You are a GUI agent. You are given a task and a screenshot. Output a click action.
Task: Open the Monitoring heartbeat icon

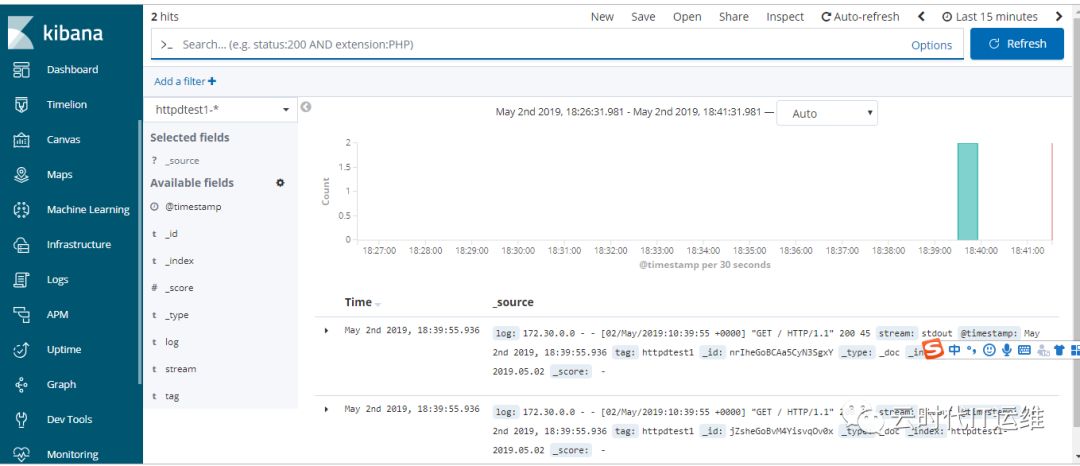[x=21, y=454]
